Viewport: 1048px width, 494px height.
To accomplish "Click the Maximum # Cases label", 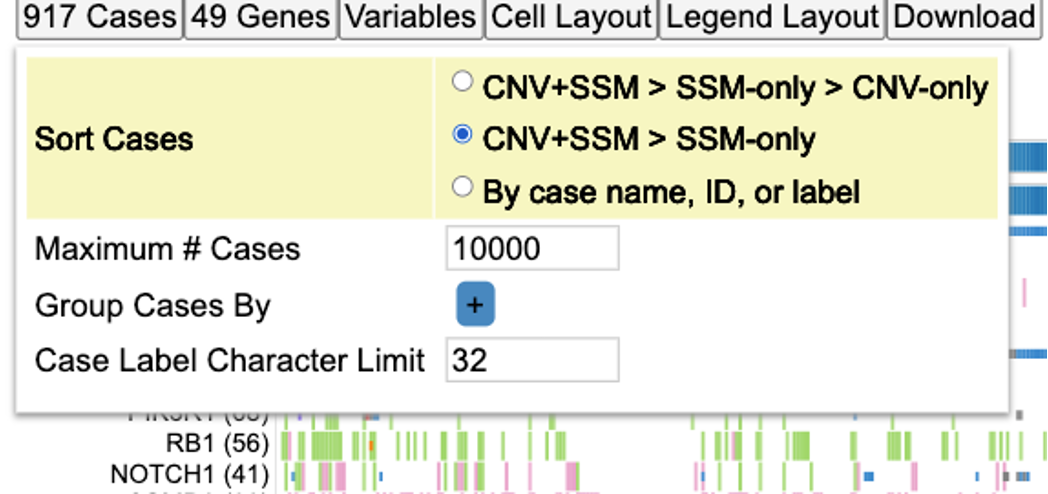I will (x=167, y=248).
